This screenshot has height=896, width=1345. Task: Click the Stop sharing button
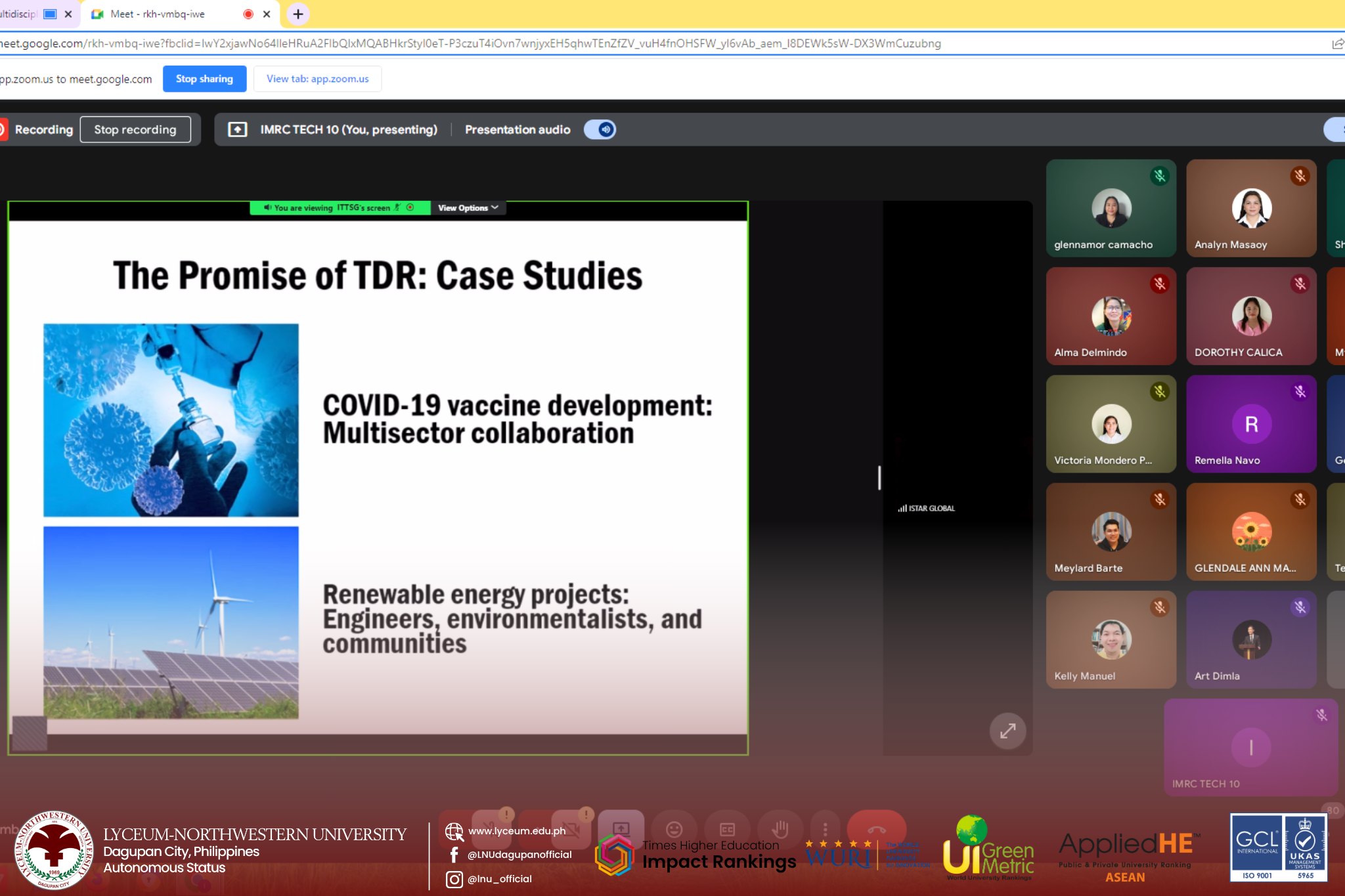204,79
